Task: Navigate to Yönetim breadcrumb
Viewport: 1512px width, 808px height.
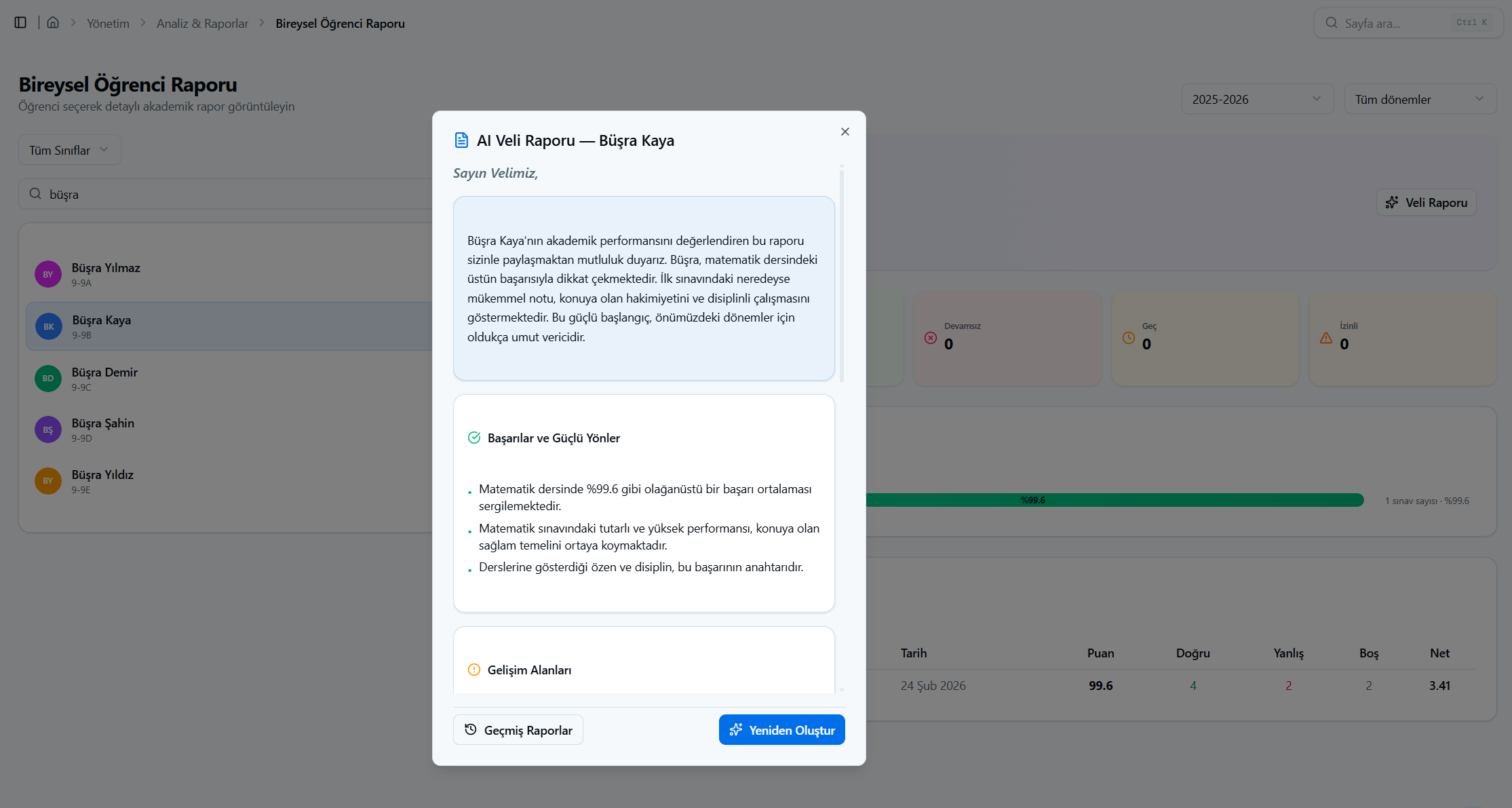Action: (x=108, y=23)
